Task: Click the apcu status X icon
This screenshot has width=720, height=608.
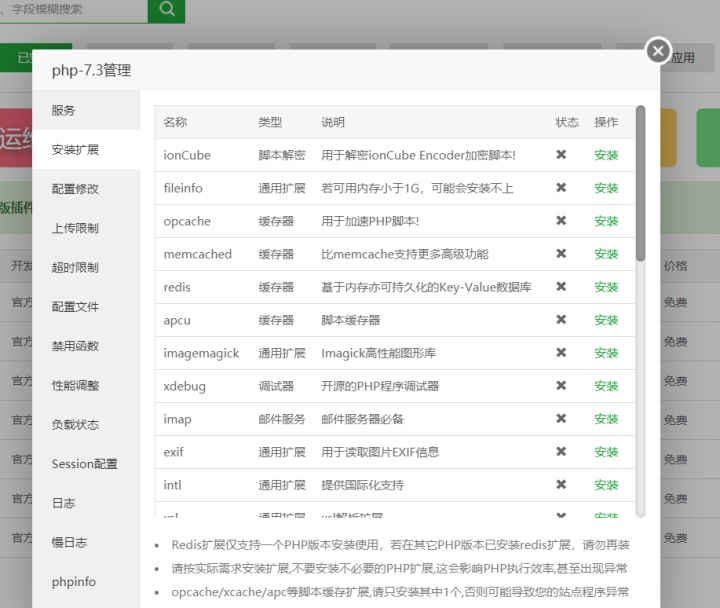Action: pos(561,320)
